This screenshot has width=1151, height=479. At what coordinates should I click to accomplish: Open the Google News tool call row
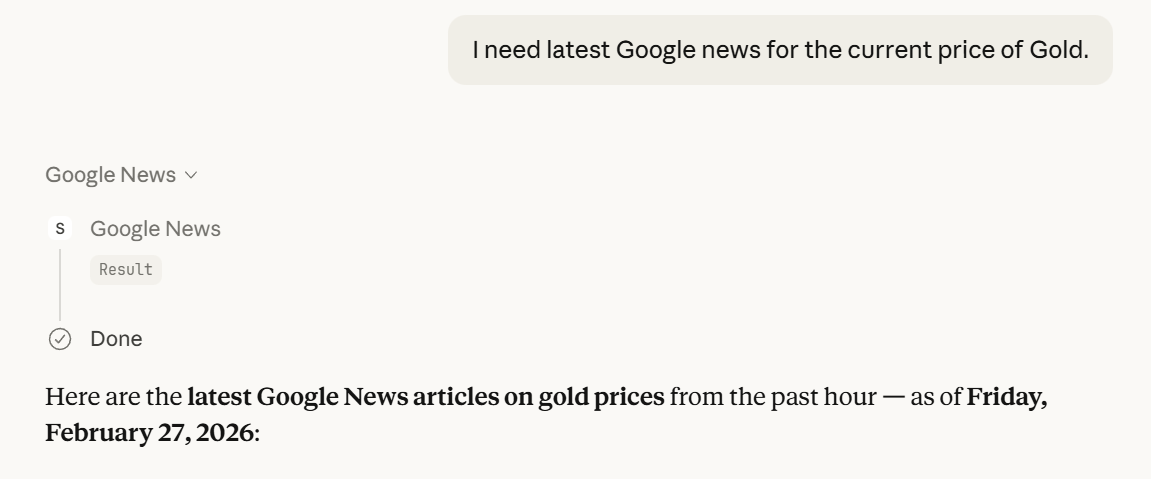tap(155, 229)
